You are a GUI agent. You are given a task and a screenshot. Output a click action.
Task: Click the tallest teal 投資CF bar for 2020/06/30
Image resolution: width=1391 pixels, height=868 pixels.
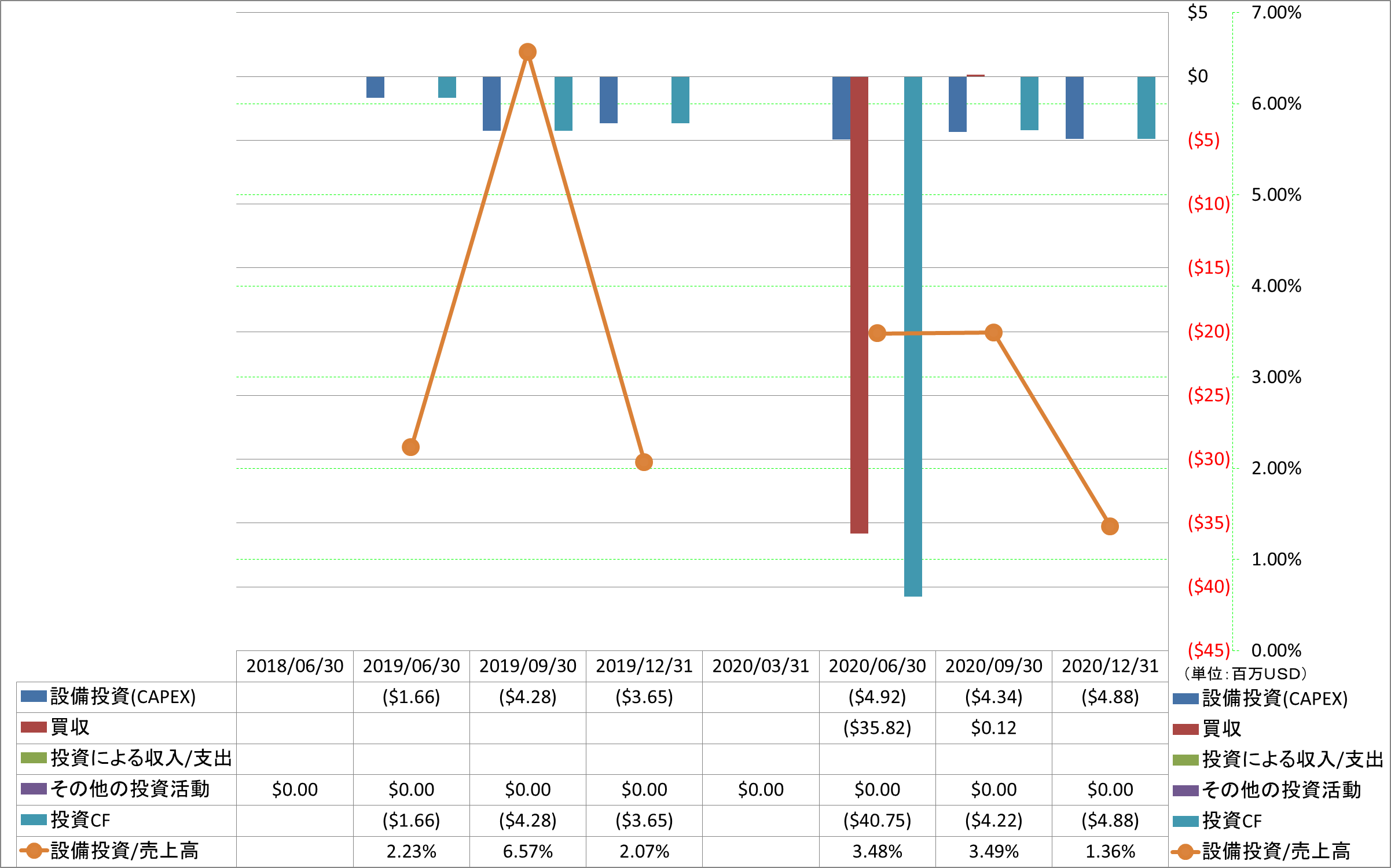click(913, 336)
